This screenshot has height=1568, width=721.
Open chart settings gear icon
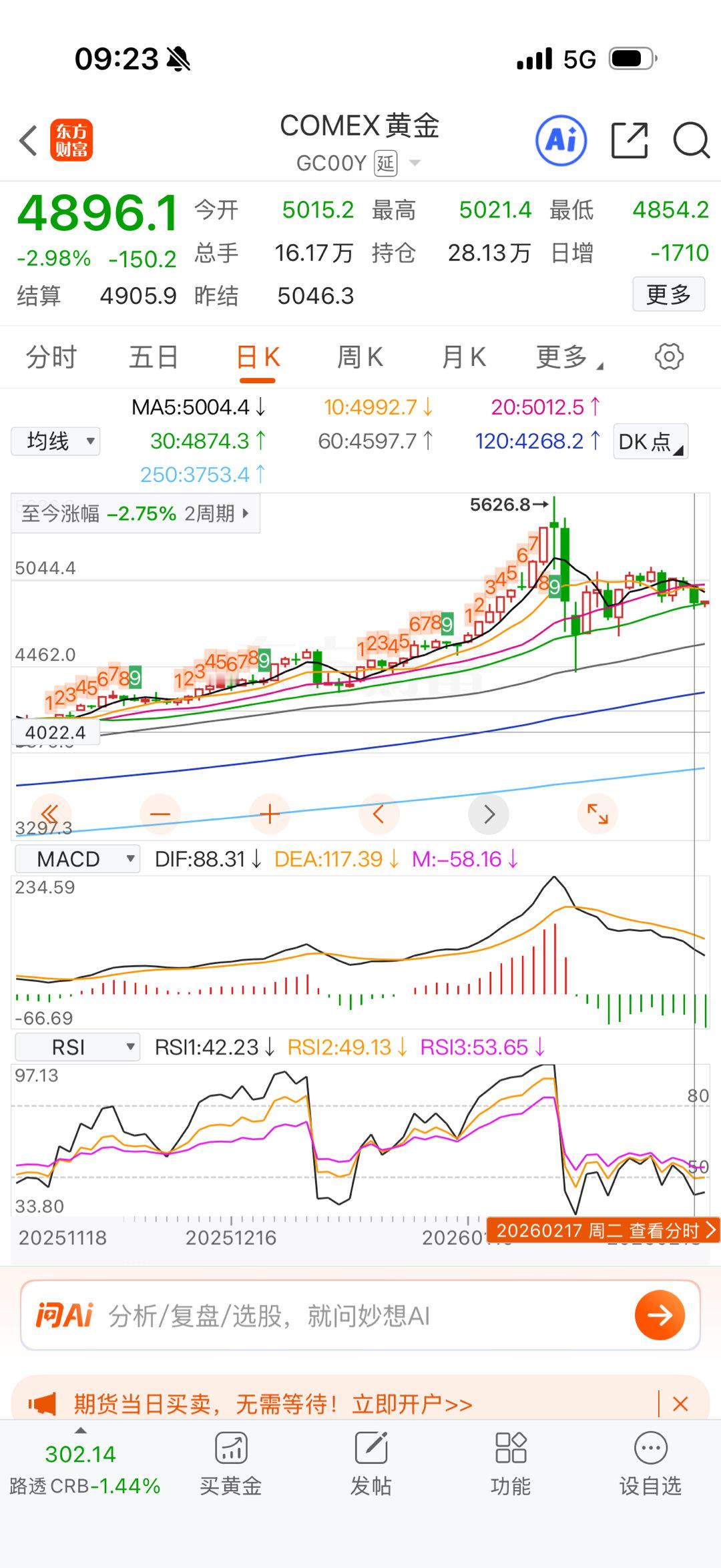[669, 356]
